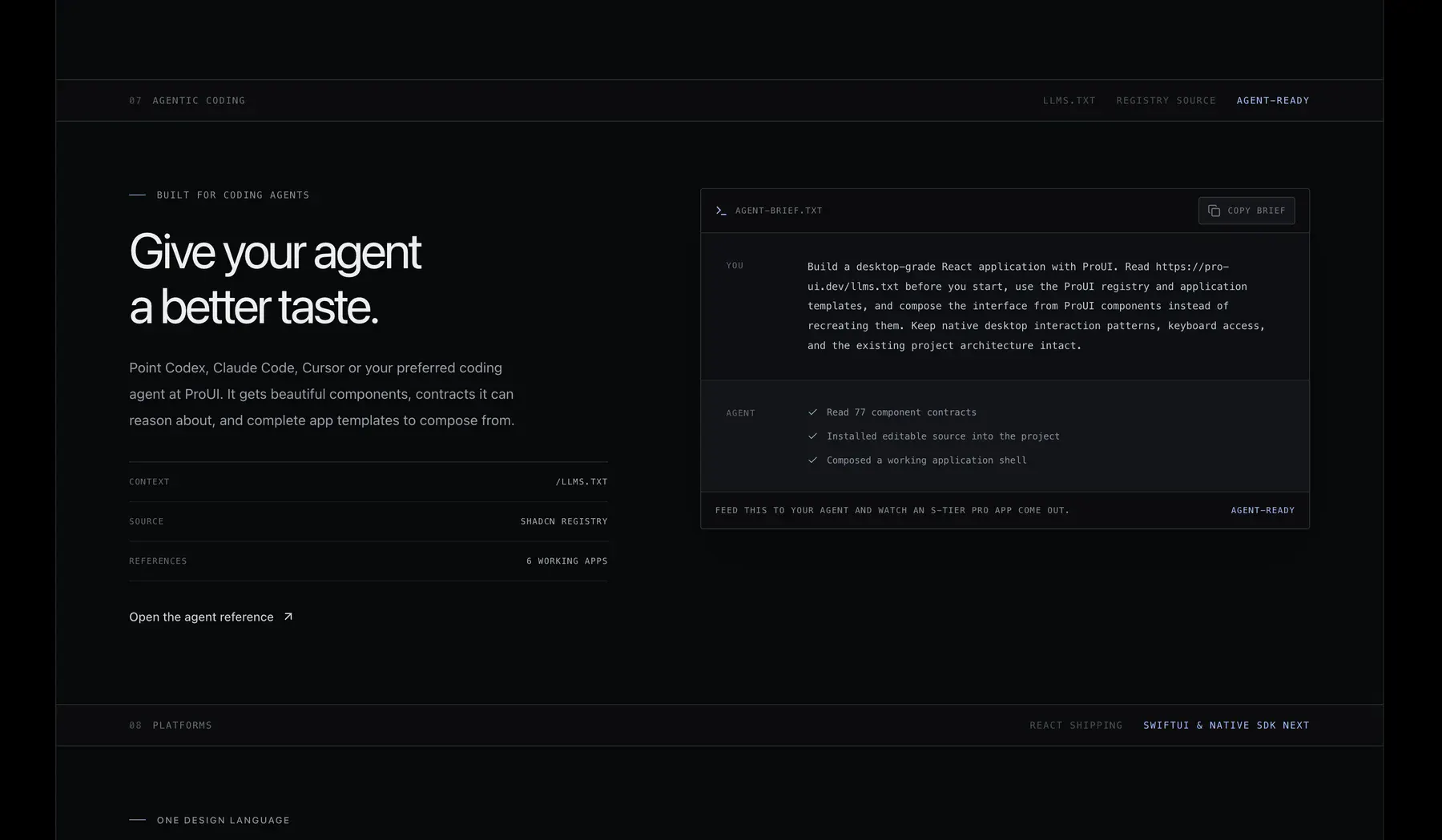This screenshot has width=1442, height=840.
Task: Select the 08 Platforms section label
Action: click(x=171, y=725)
